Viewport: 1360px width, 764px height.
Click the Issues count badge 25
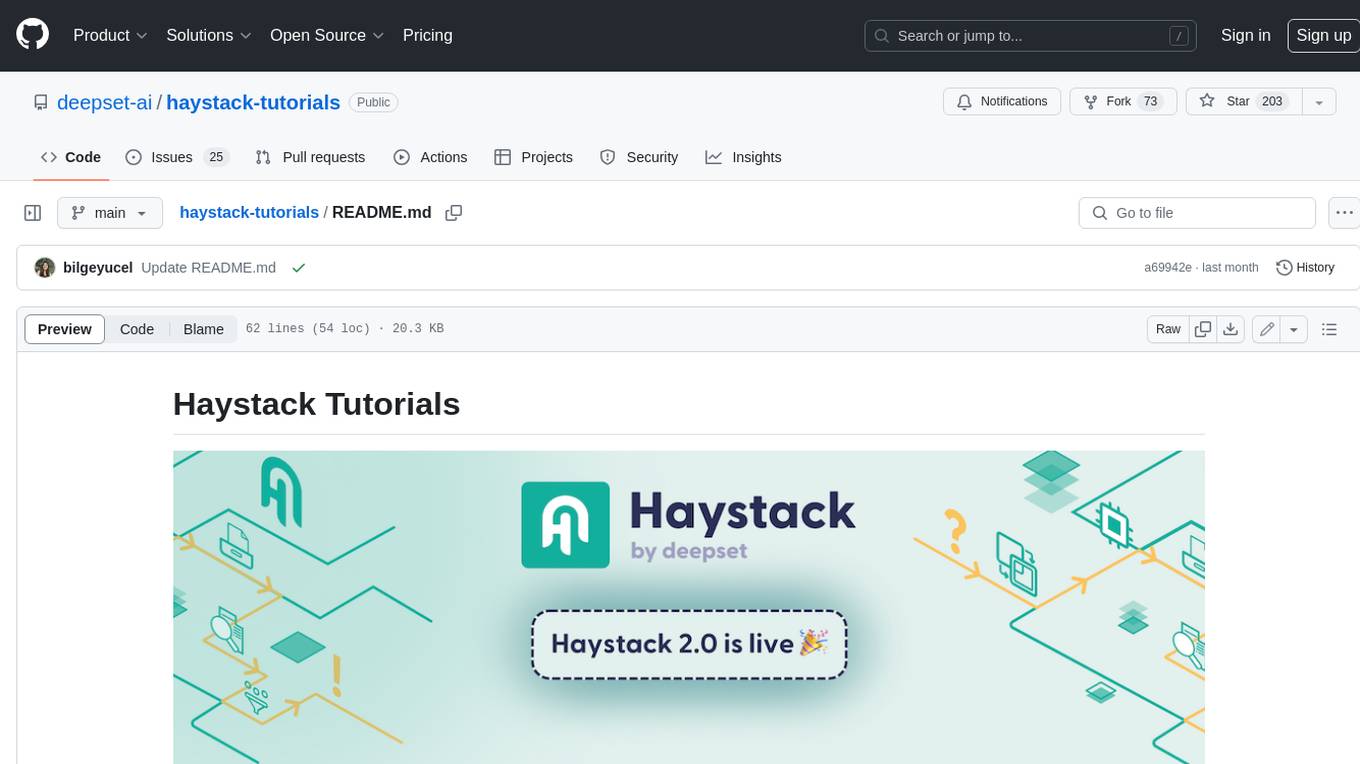tap(216, 157)
